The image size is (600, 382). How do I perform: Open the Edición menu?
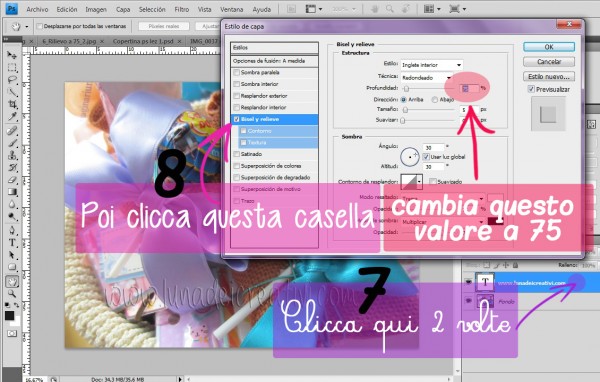pos(67,9)
